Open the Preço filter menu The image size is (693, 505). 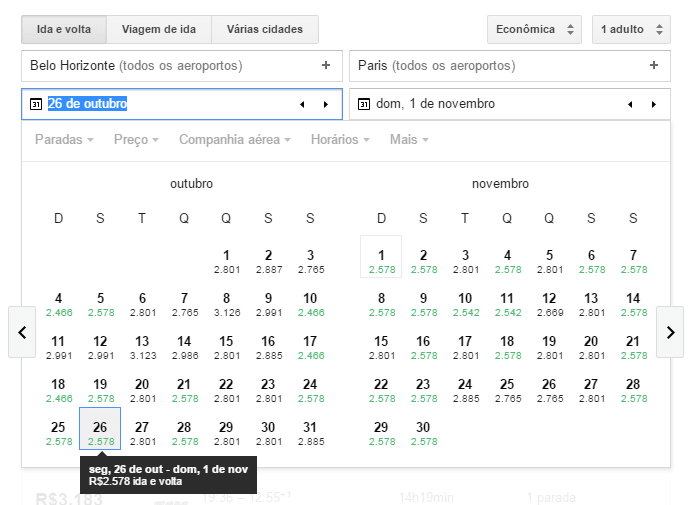[137, 140]
